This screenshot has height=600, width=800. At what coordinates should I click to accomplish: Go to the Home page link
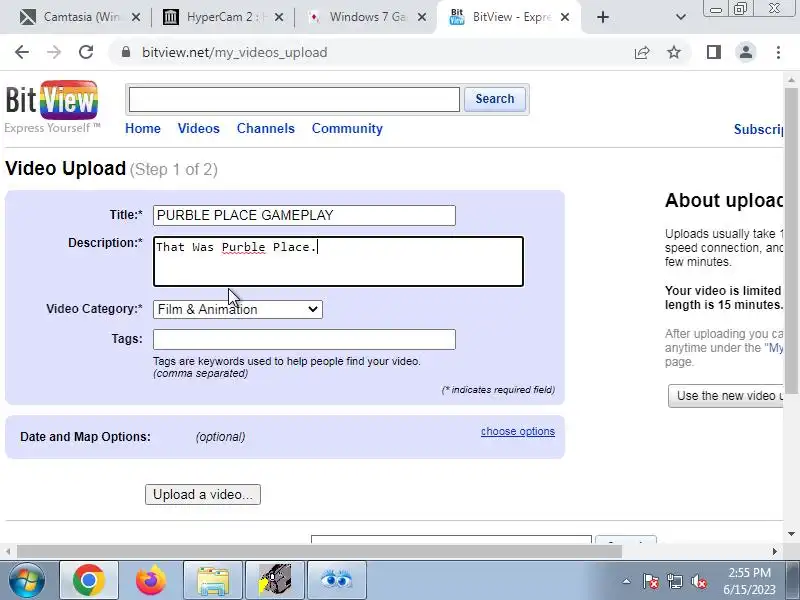[x=143, y=129]
